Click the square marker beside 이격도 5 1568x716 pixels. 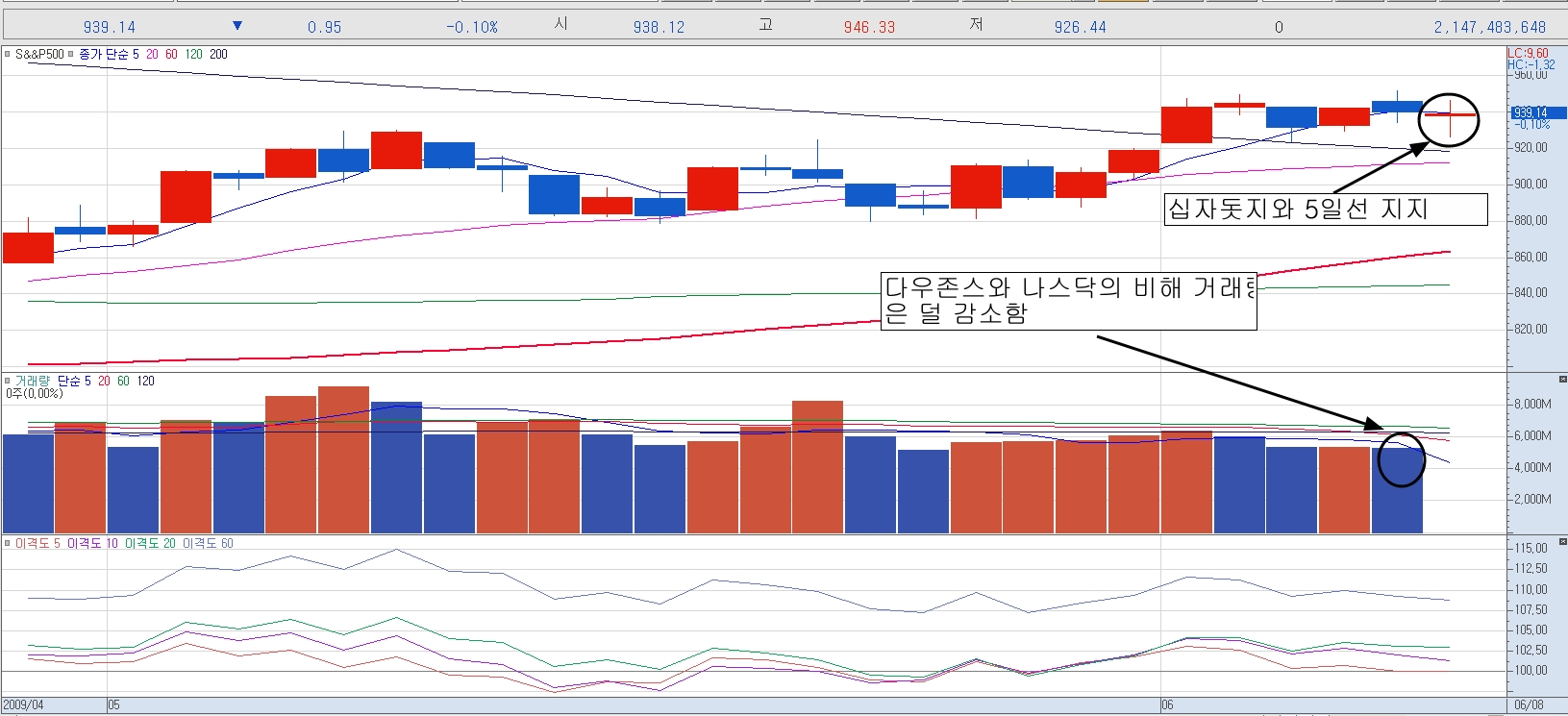8,544
